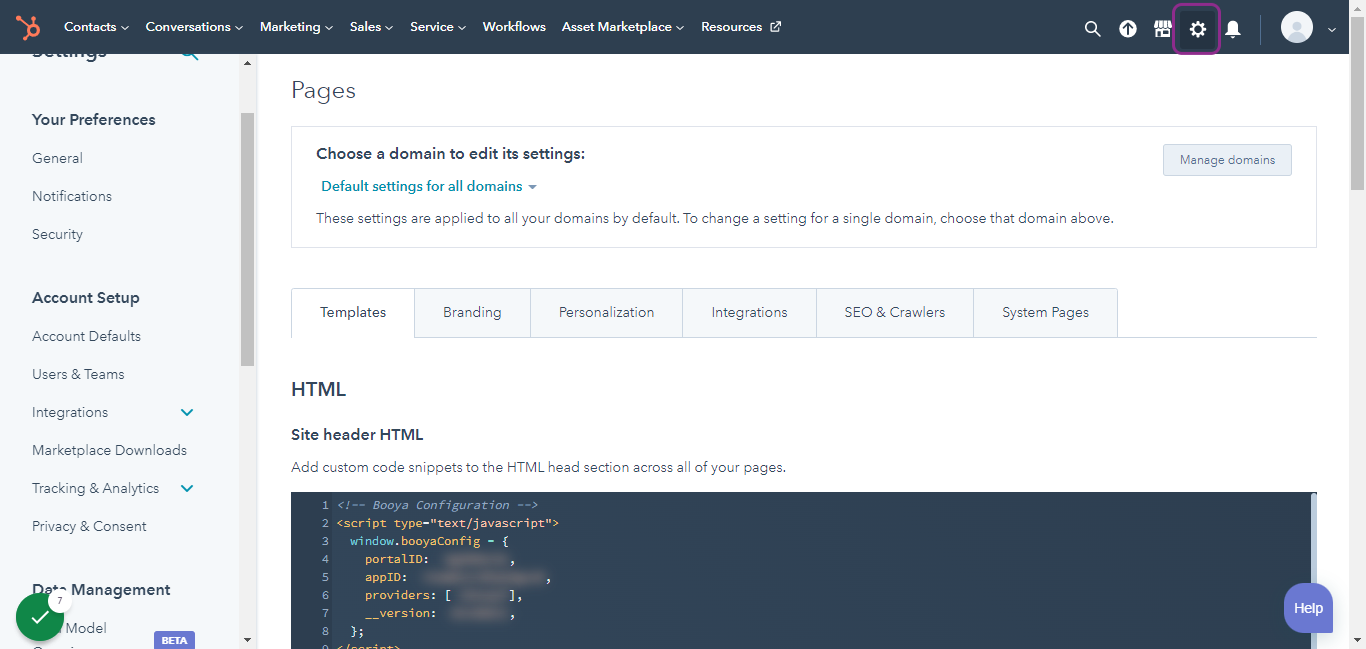This screenshot has width=1366, height=649.
Task: Switch to the Personalization tab
Action: (x=606, y=313)
